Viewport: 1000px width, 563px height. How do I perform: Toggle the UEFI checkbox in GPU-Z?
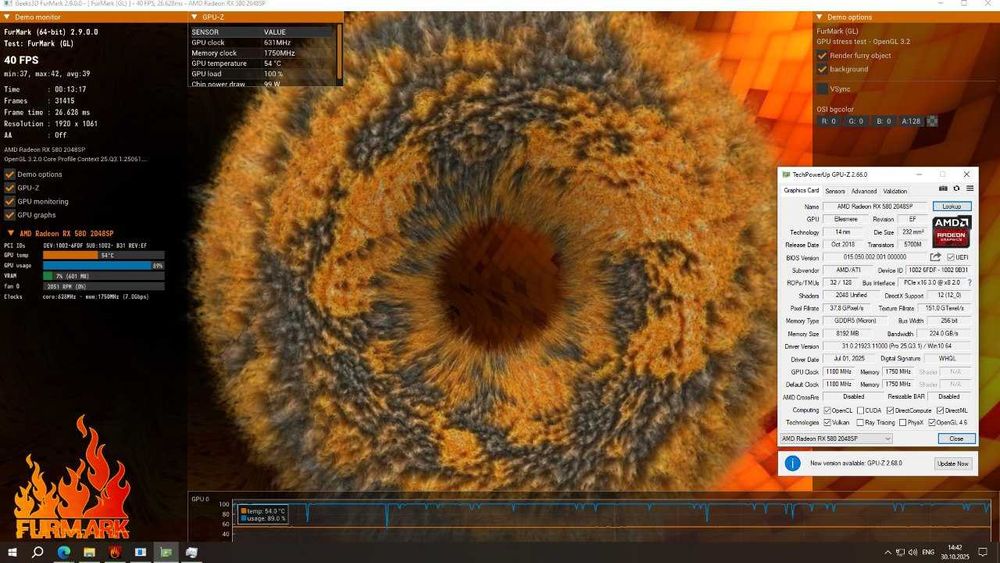(x=951, y=258)
